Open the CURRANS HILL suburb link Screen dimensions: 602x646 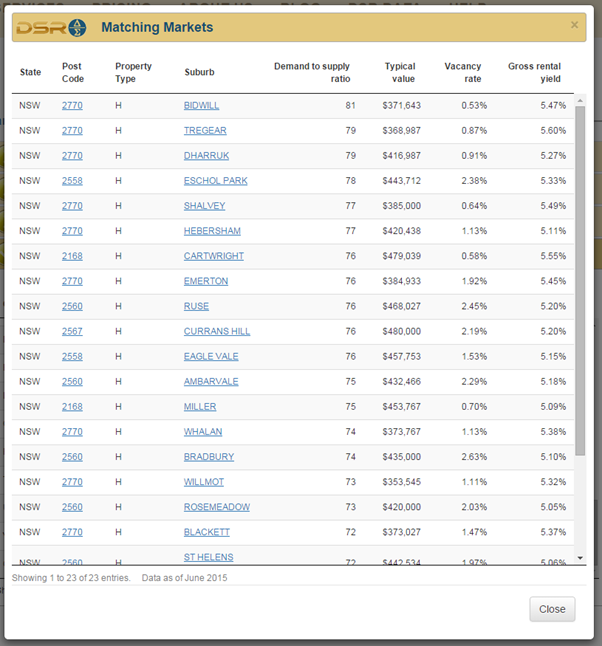click(216, 331)
